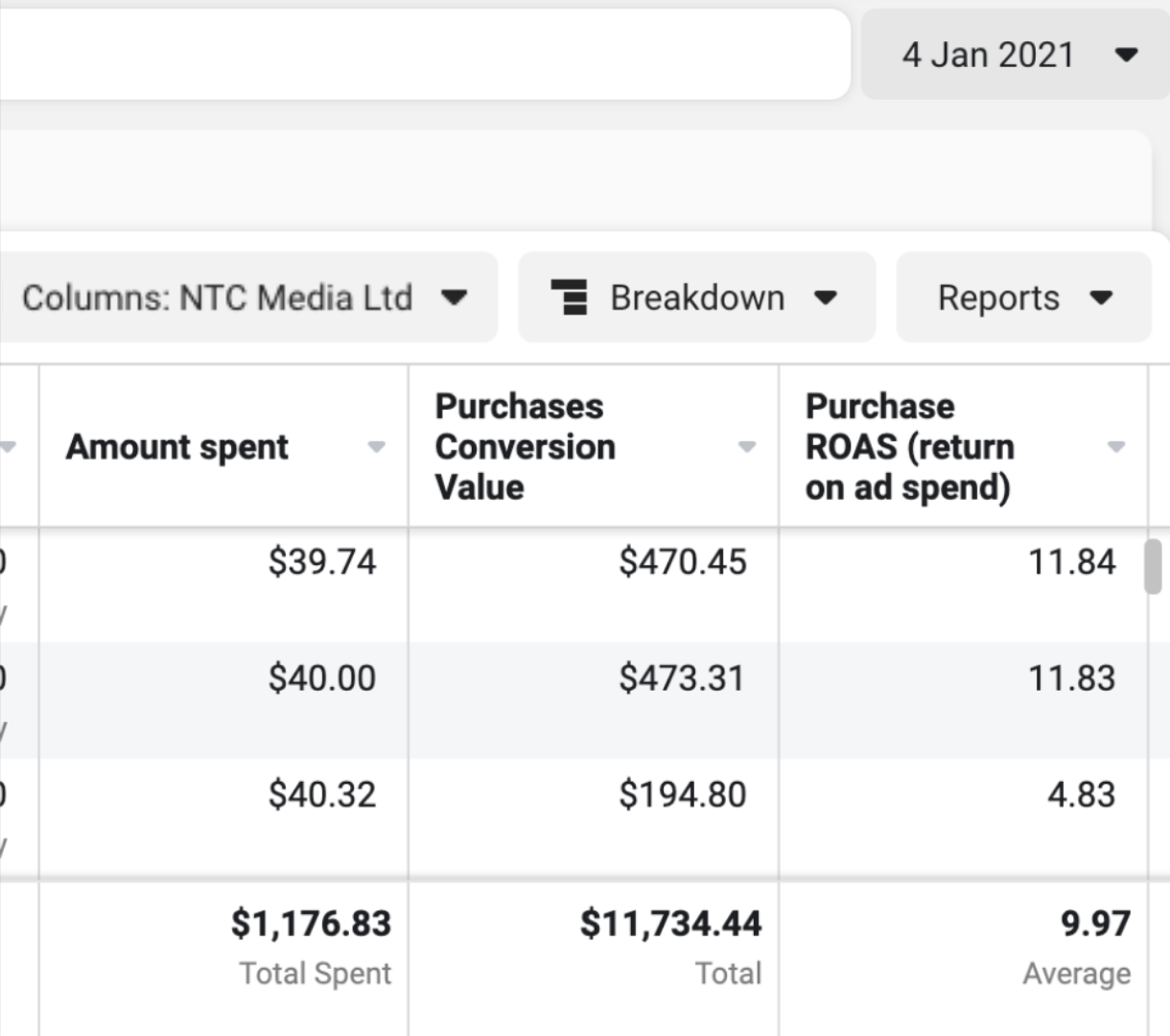The image size is (1170, 1036).
Task: Click the Breakdown stacked-bars icon
Action: tap(570, 297)
